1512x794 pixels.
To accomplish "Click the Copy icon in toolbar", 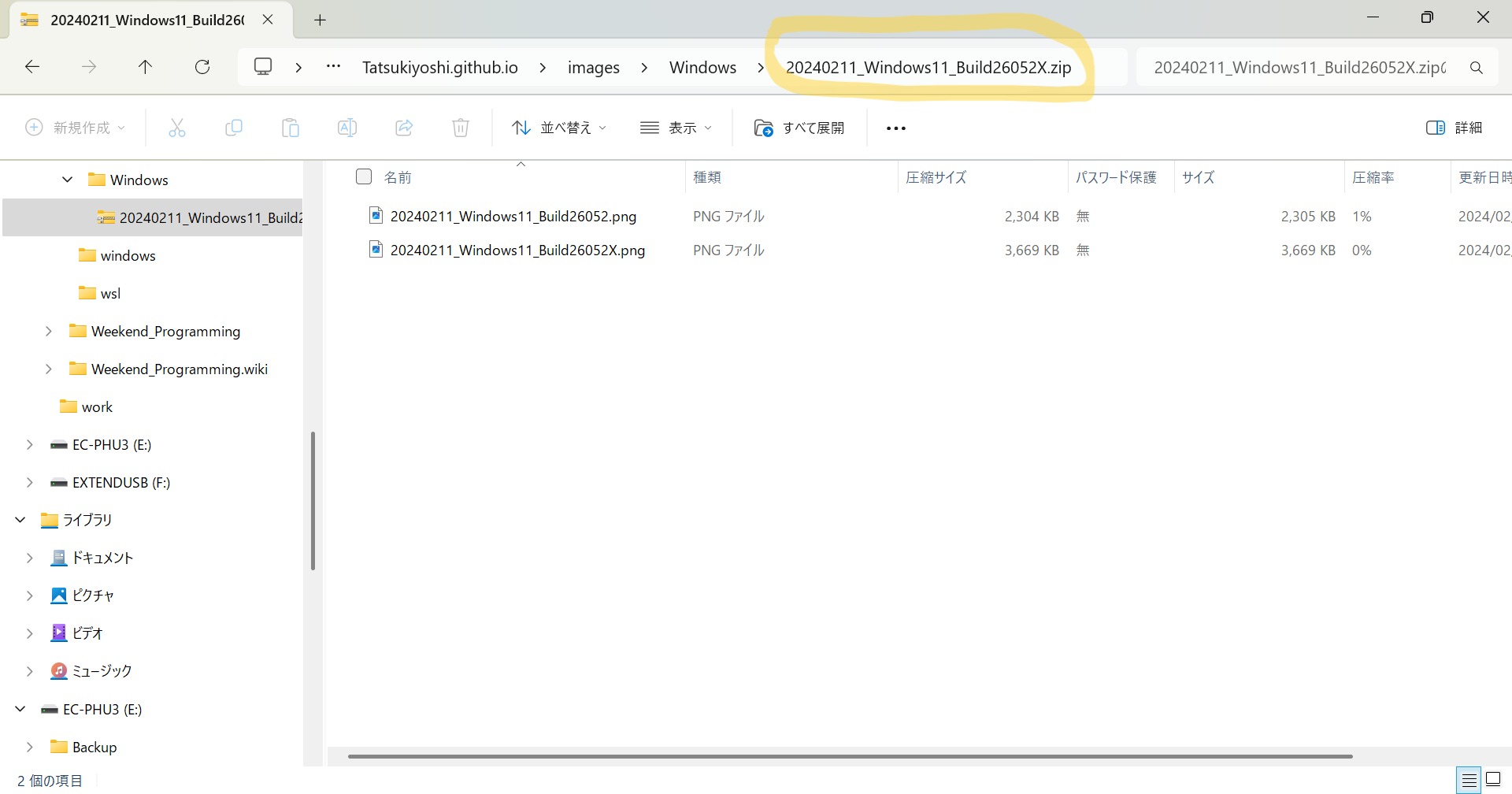I will (x=234, y=128).
